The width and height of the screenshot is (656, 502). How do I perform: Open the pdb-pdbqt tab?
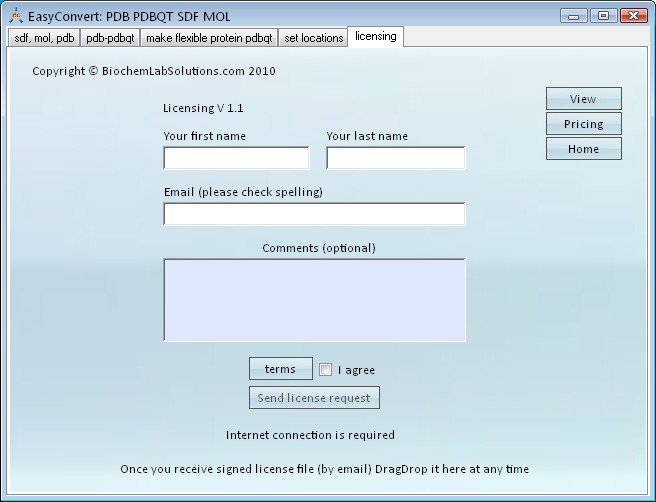coord(109,38)
